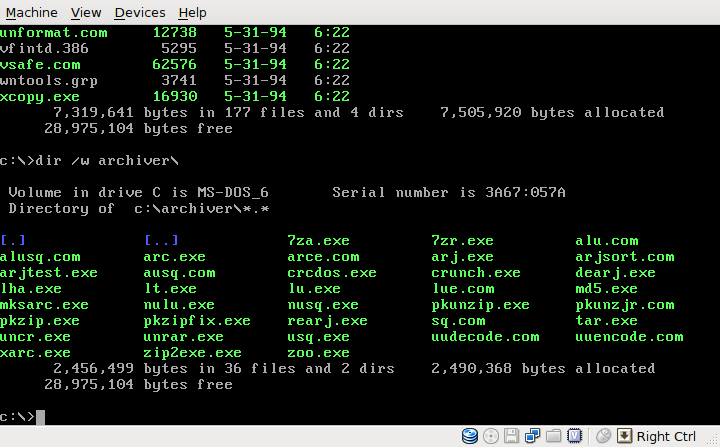Click the nusq.exe file name
Image resolution: width=720 pixels, height=447 pixels.
(323, 305)
